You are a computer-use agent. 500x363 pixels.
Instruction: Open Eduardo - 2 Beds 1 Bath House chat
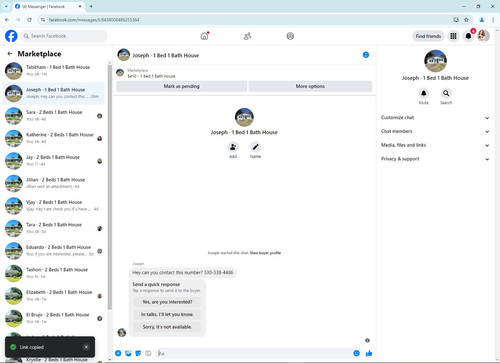[x=54, y=251]
